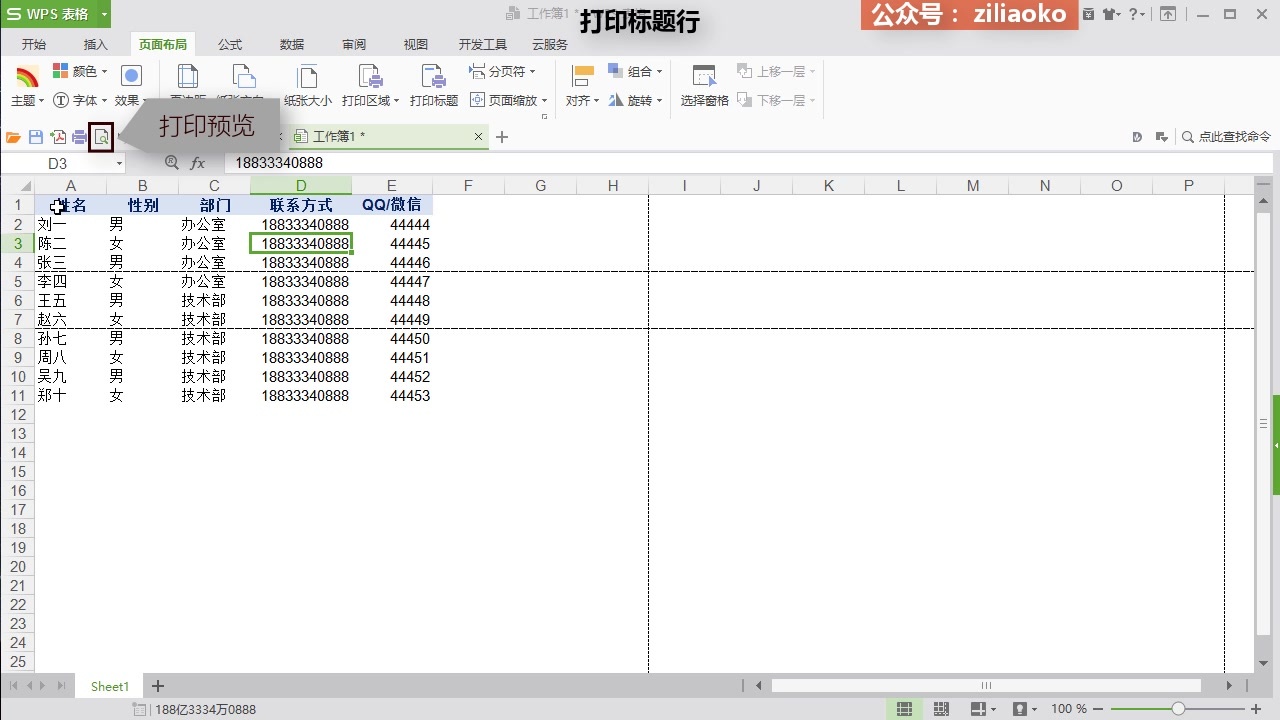The height and width of the screenshot is (720, 1280).
Task: Click 上移一层 bring forward
Action: coord(777,72)
